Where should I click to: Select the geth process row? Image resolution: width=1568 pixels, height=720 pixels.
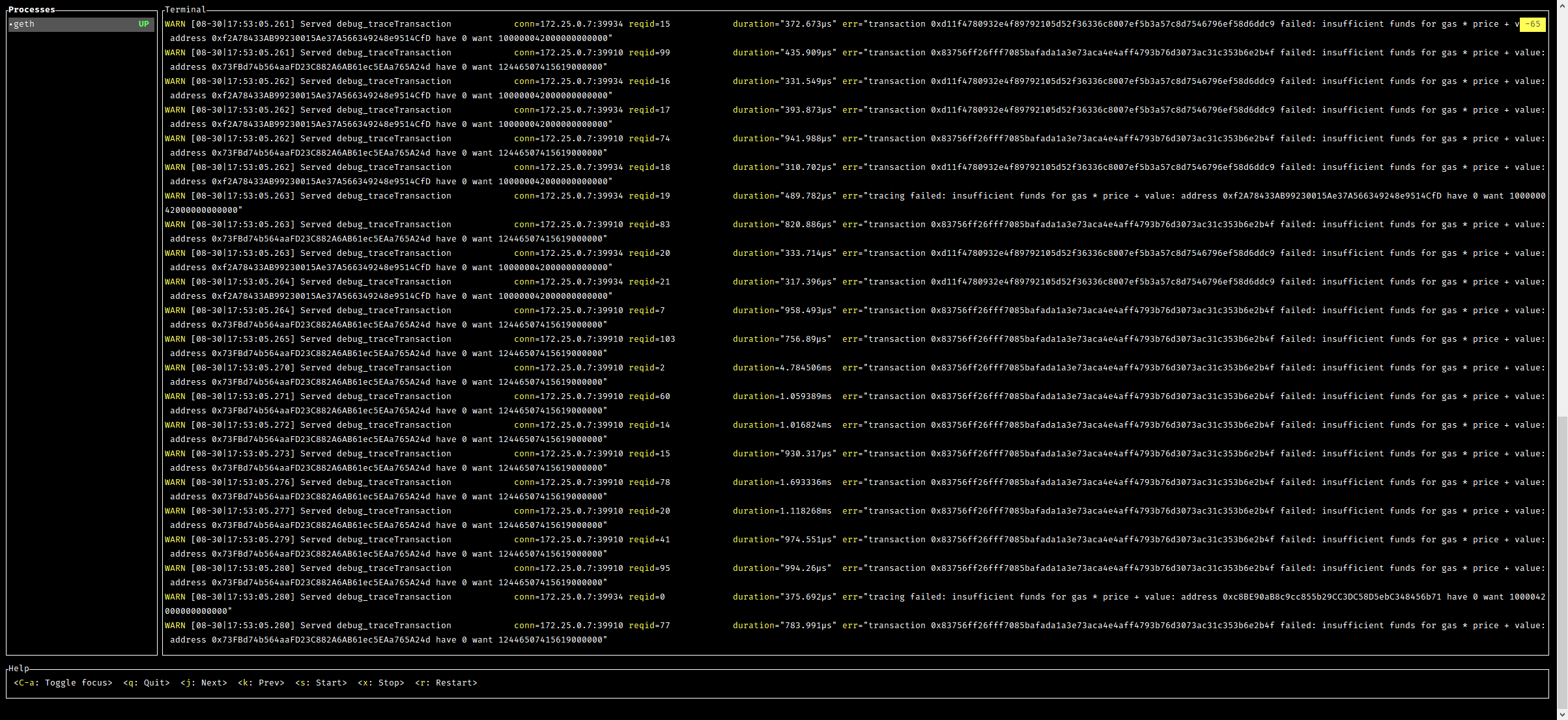(81, 24)
